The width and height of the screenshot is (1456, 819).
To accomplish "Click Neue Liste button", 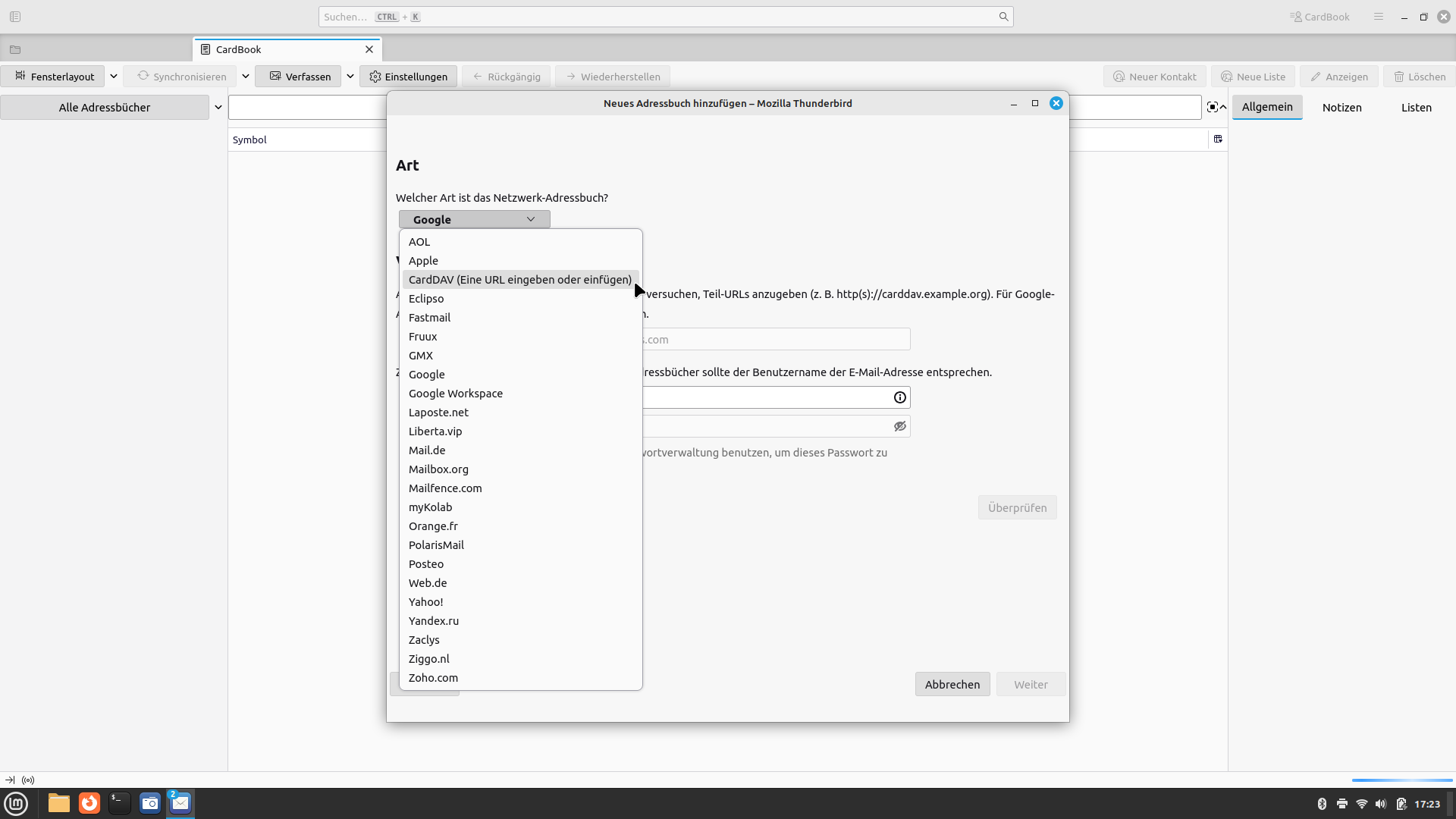I will (1253, 77).
